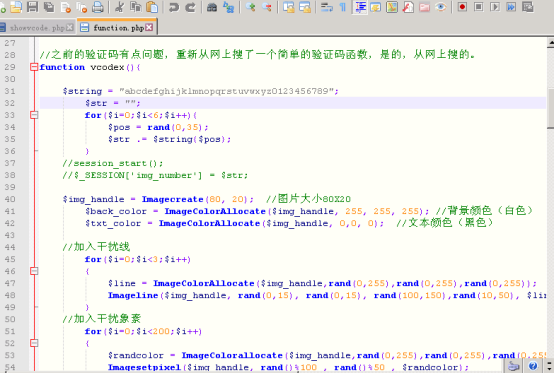Click the $randcolor assignment on line 53
554x374 pixels.
[x=327, y=355]
